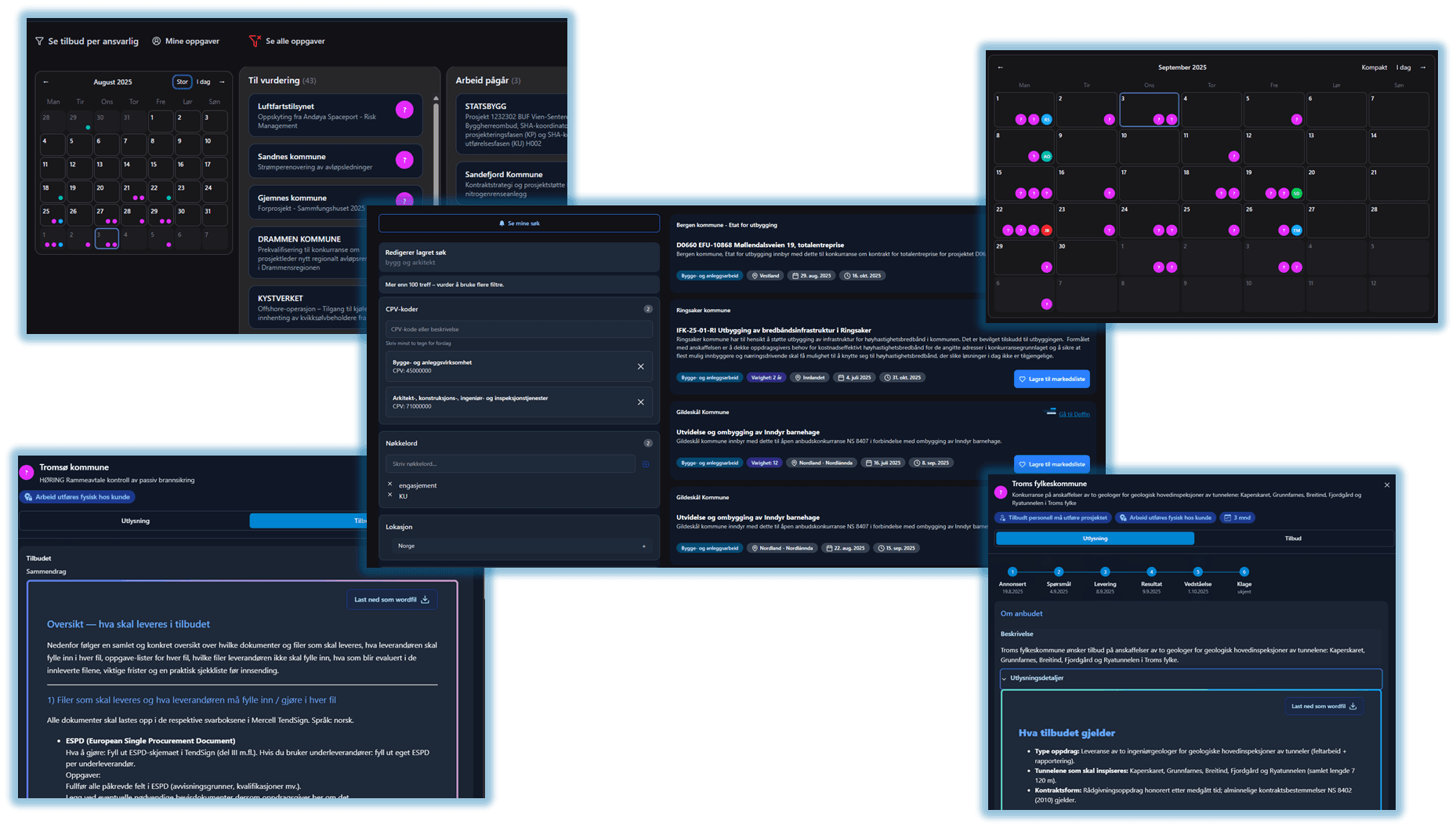Click 'I dag' in the September calendar
The width and height of the screenshot is (1456, 828).
[1403, 67]
